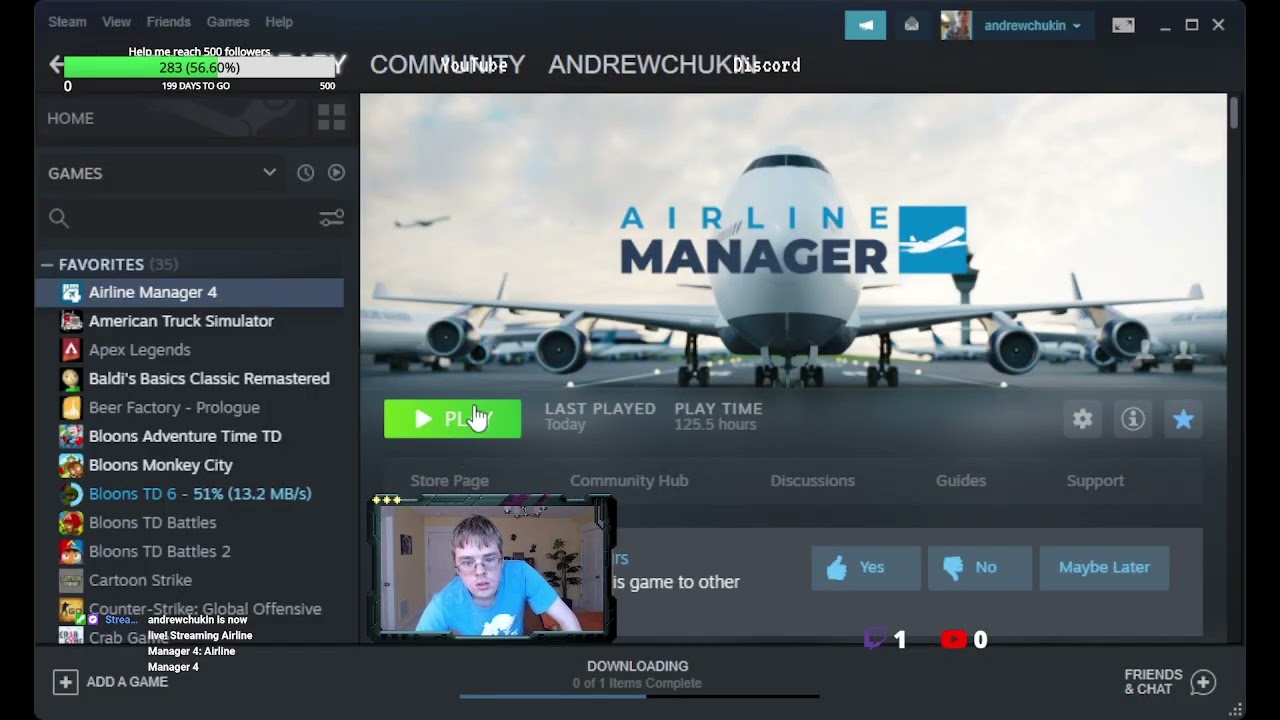Open the ANDREWCHUKIN profile tab
The width and height of the screenshot is (1280, 720).
pyautogui.click(x=653, y=65)
